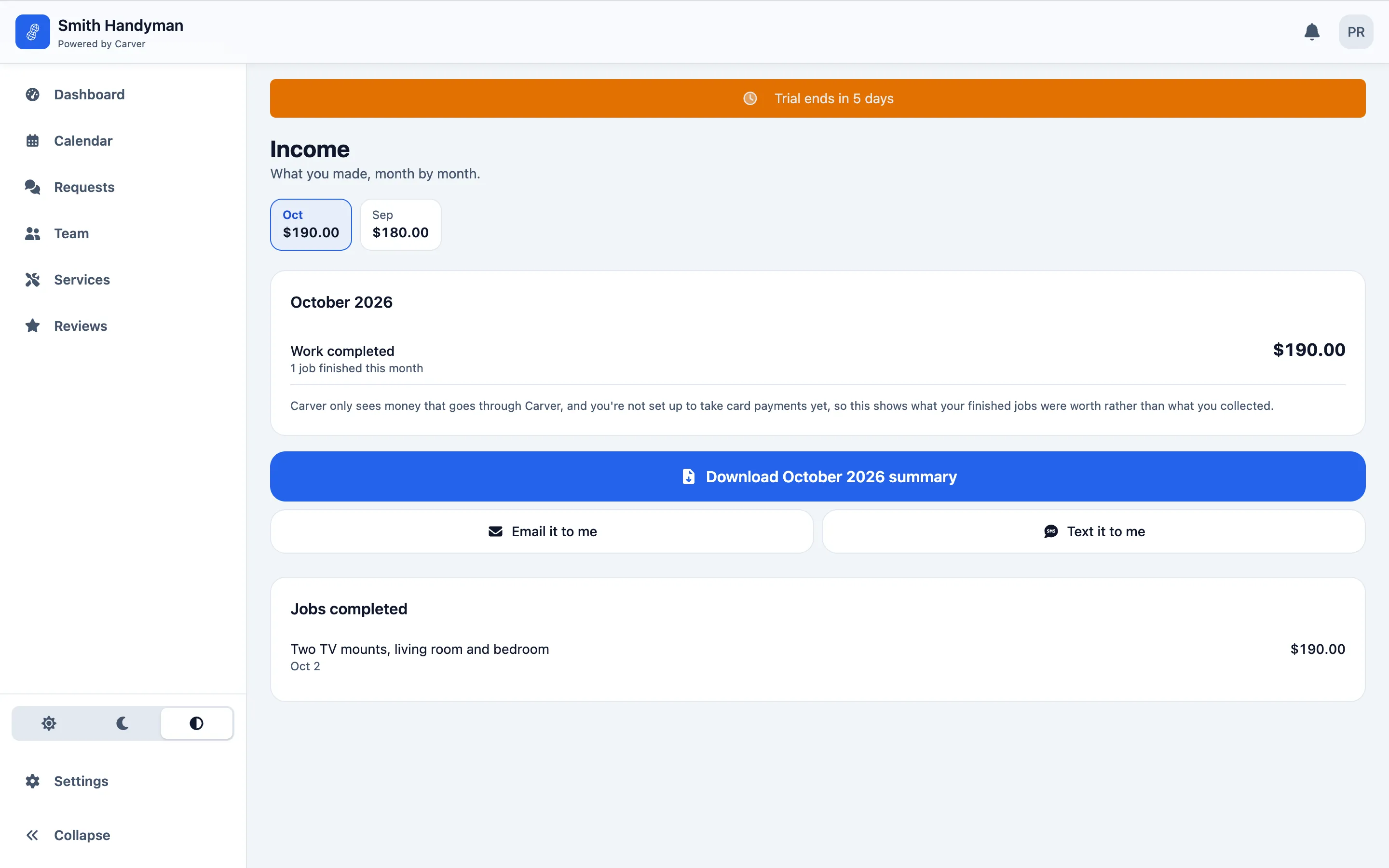The height and width of the screenshot is (868, 1389).
Task: Click the clock icon in trial banner
Action: point(750,99)
